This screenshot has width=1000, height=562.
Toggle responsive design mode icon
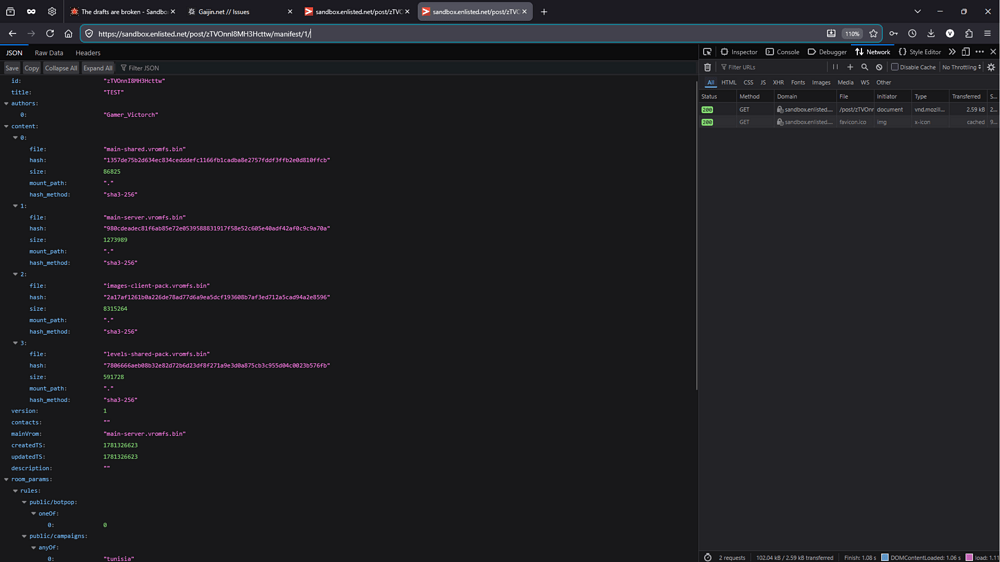(966, 52)
